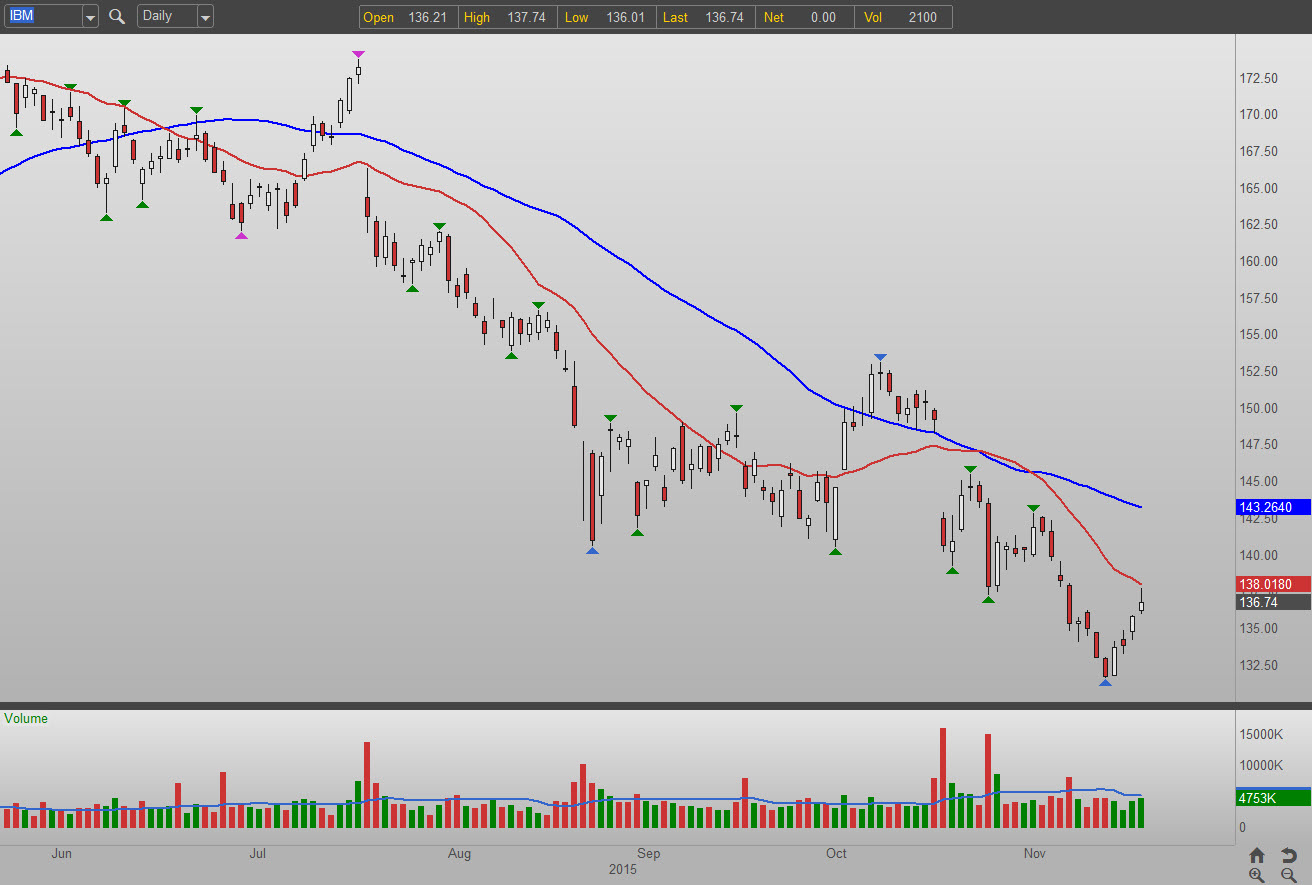Click the blue marker above the October high
The height and width of the screenshot is (885, 1312).
pos(880,357)
